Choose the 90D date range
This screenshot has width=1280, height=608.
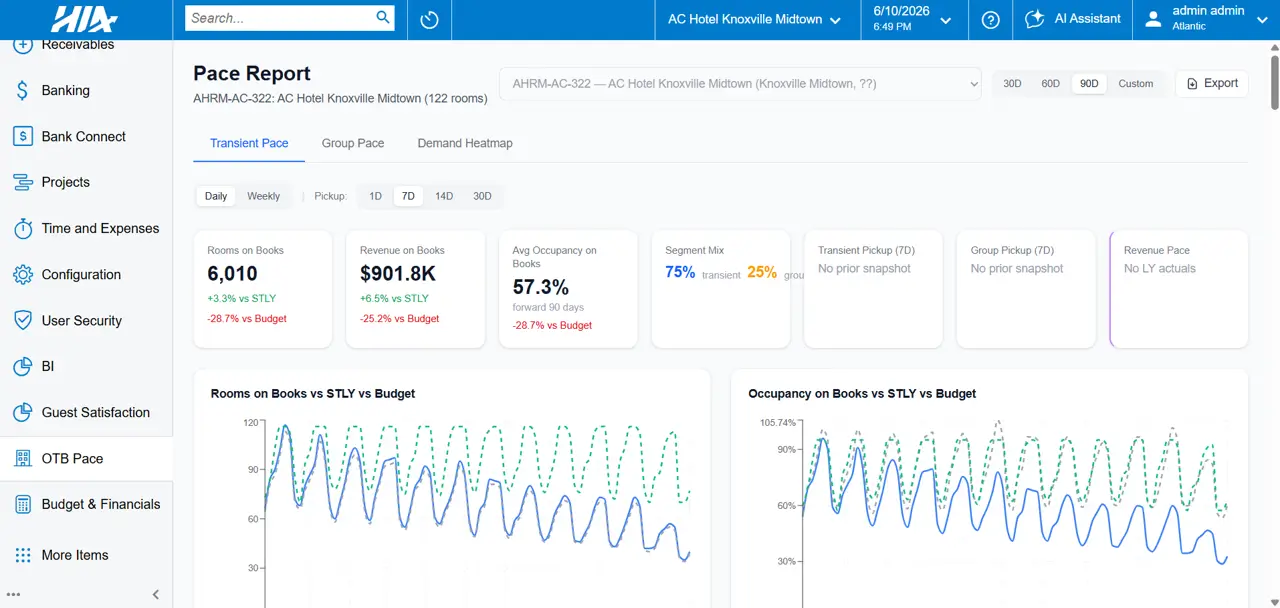(1088, 84)
